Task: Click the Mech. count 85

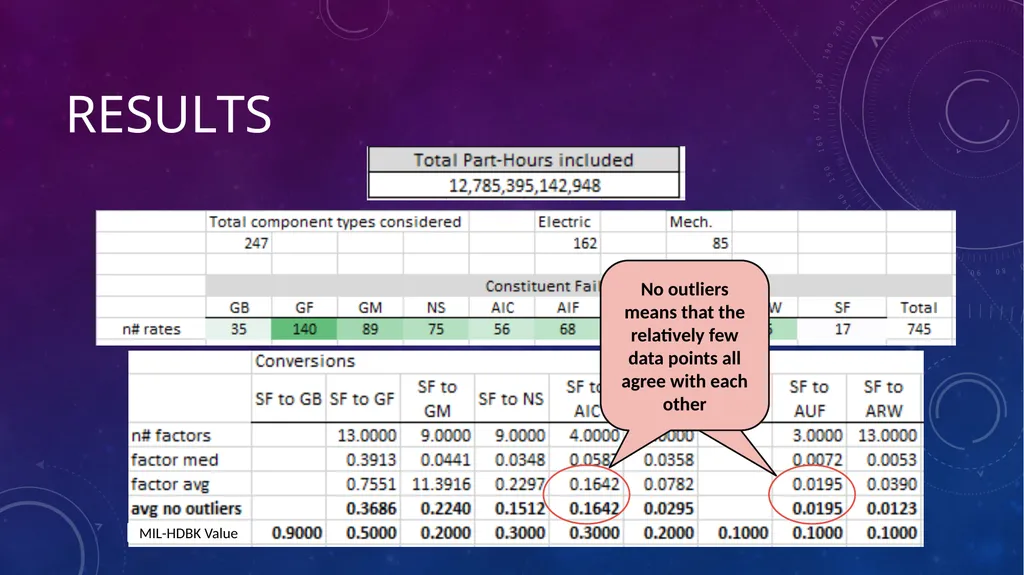Action: [x=720, y=244]
